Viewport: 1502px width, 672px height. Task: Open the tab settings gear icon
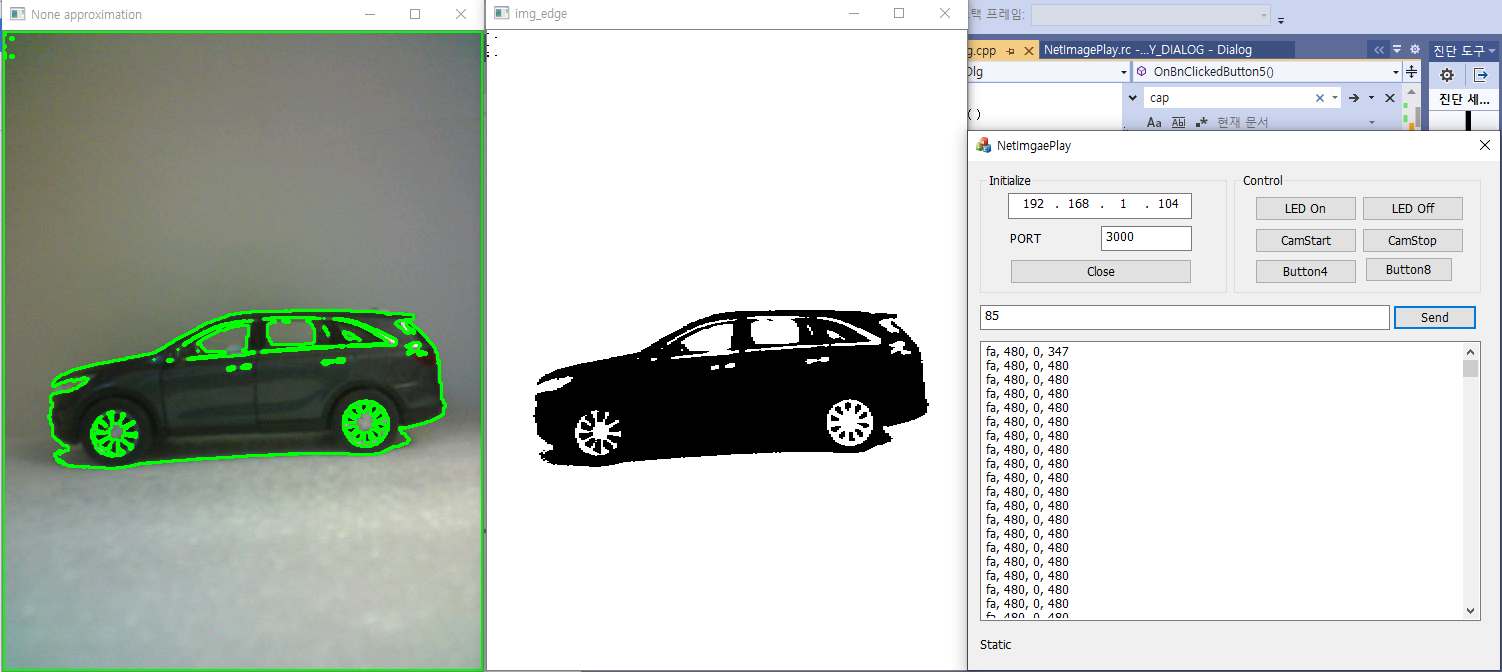(x=1414, y=49)
